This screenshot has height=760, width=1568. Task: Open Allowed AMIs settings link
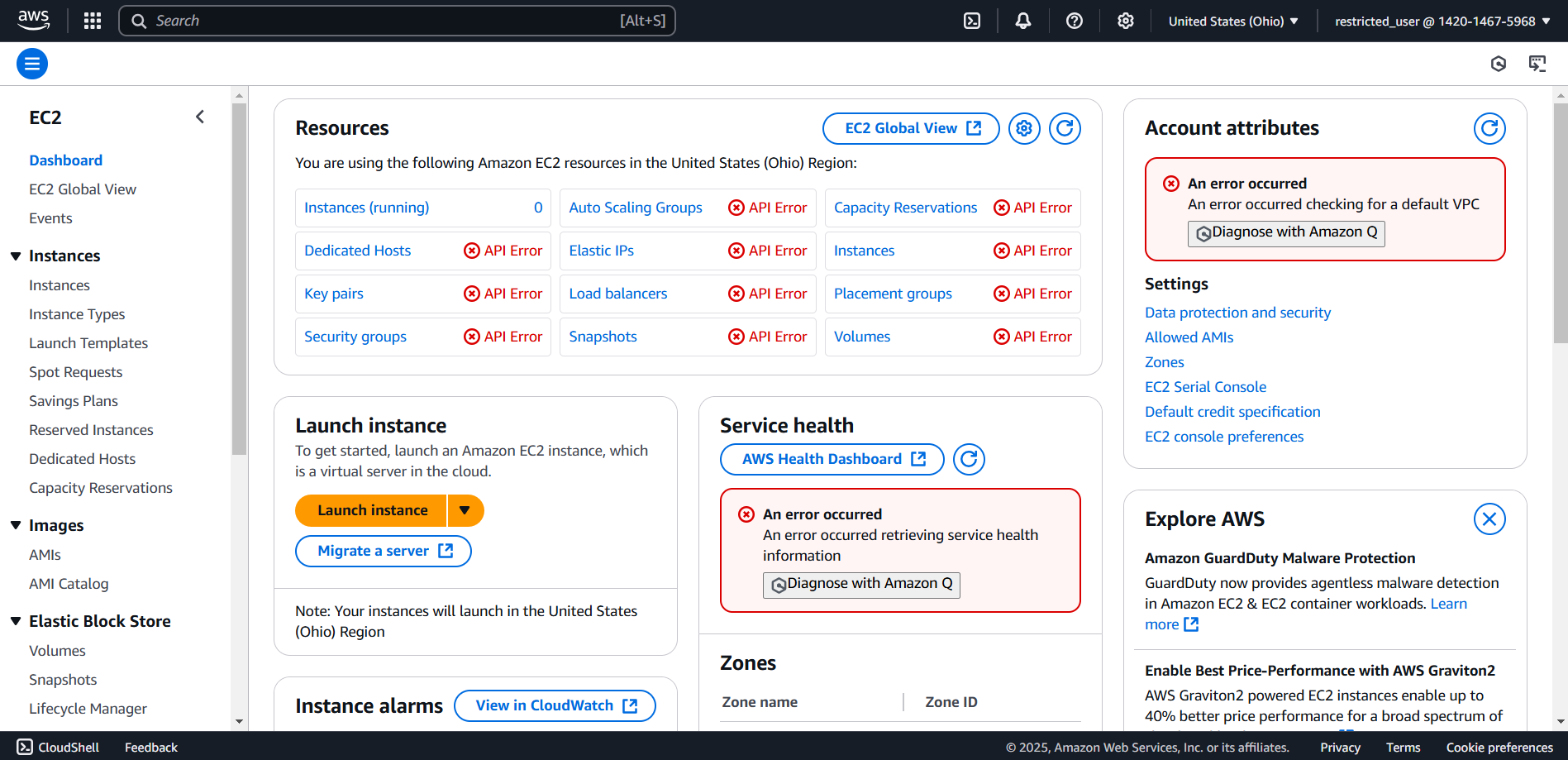(1189, 337)
